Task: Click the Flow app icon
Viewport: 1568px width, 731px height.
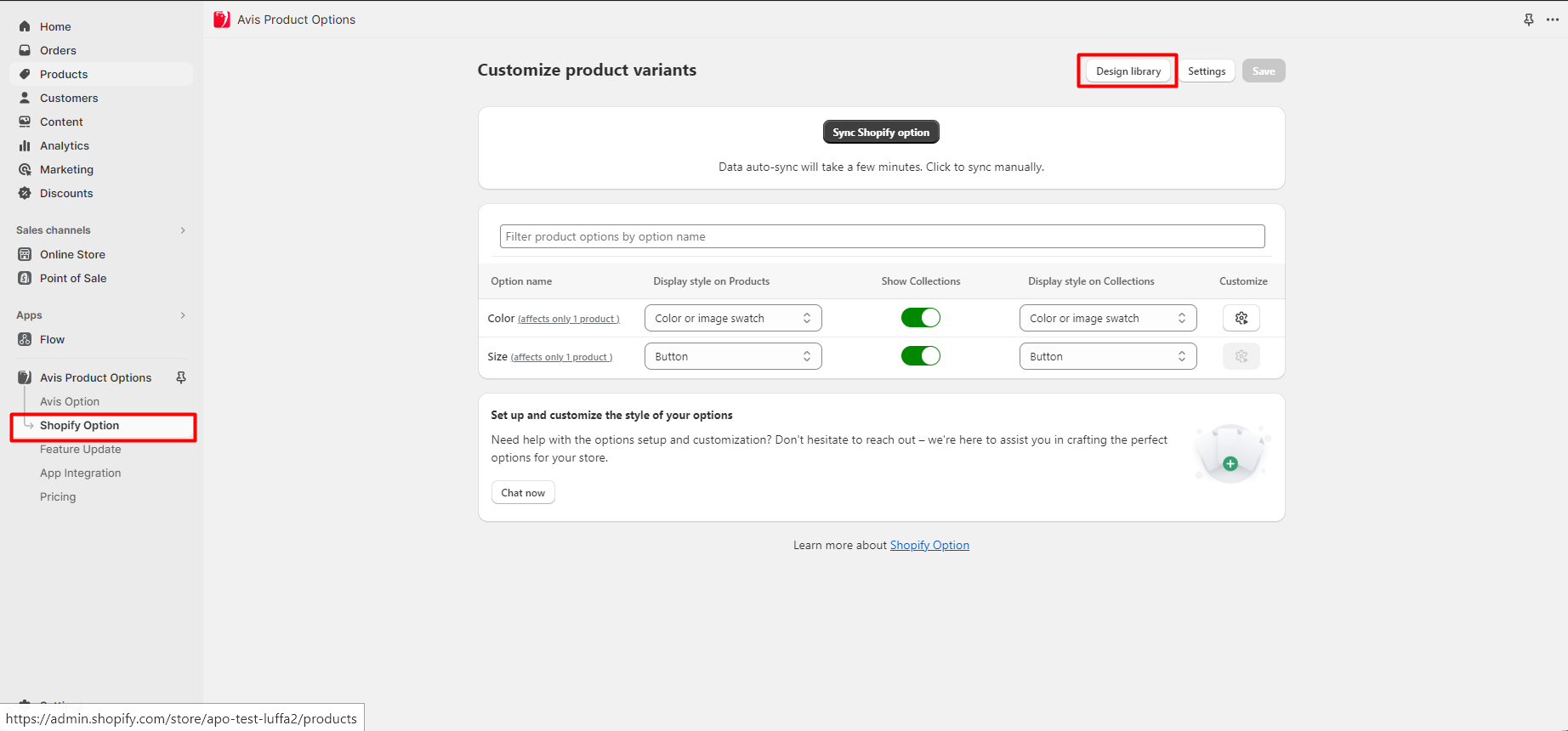Action: [x=25, y=339]
